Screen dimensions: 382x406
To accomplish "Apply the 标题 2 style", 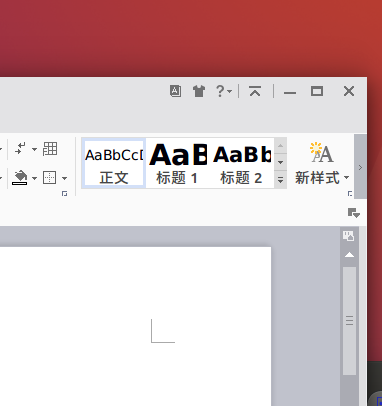I will coord(241,163).
